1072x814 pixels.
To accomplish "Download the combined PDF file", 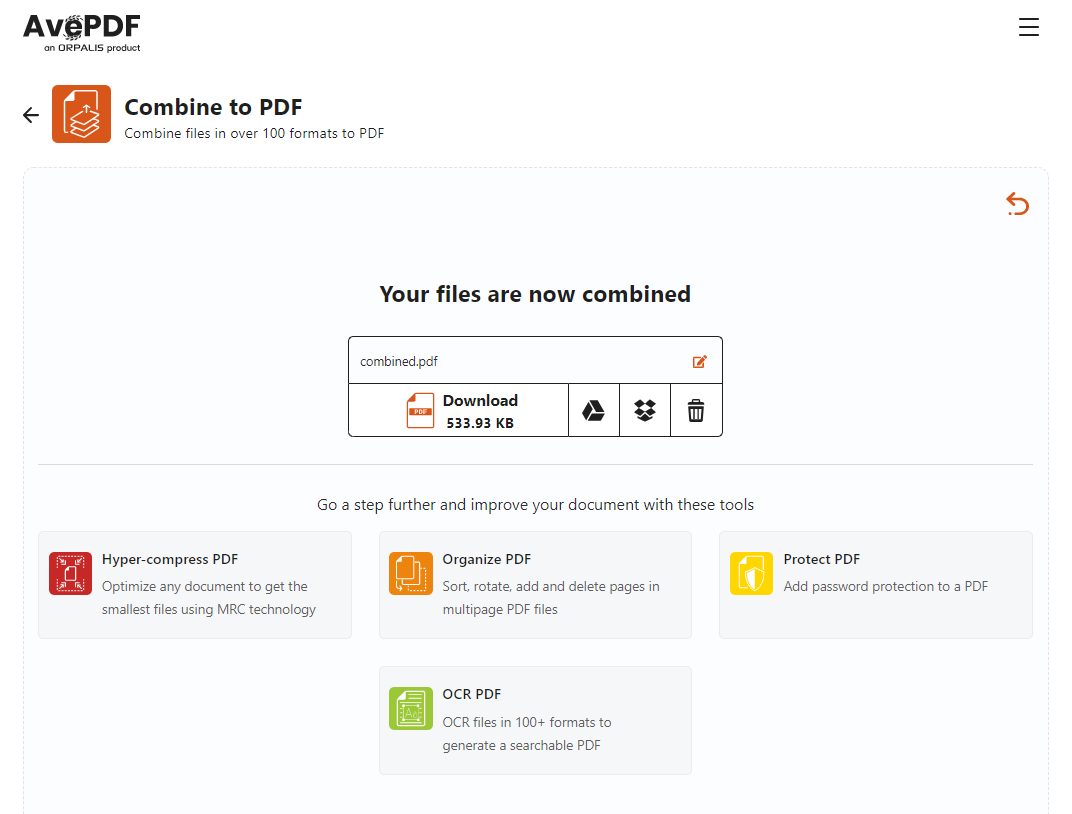I will pyautogui.click(x=459, y=411).
